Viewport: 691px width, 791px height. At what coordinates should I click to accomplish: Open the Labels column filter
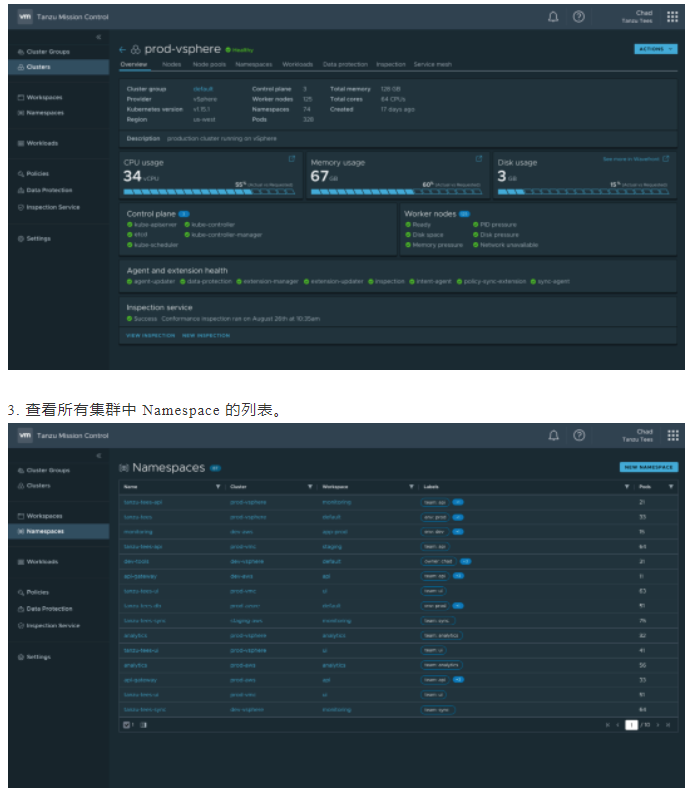point(626,487)
